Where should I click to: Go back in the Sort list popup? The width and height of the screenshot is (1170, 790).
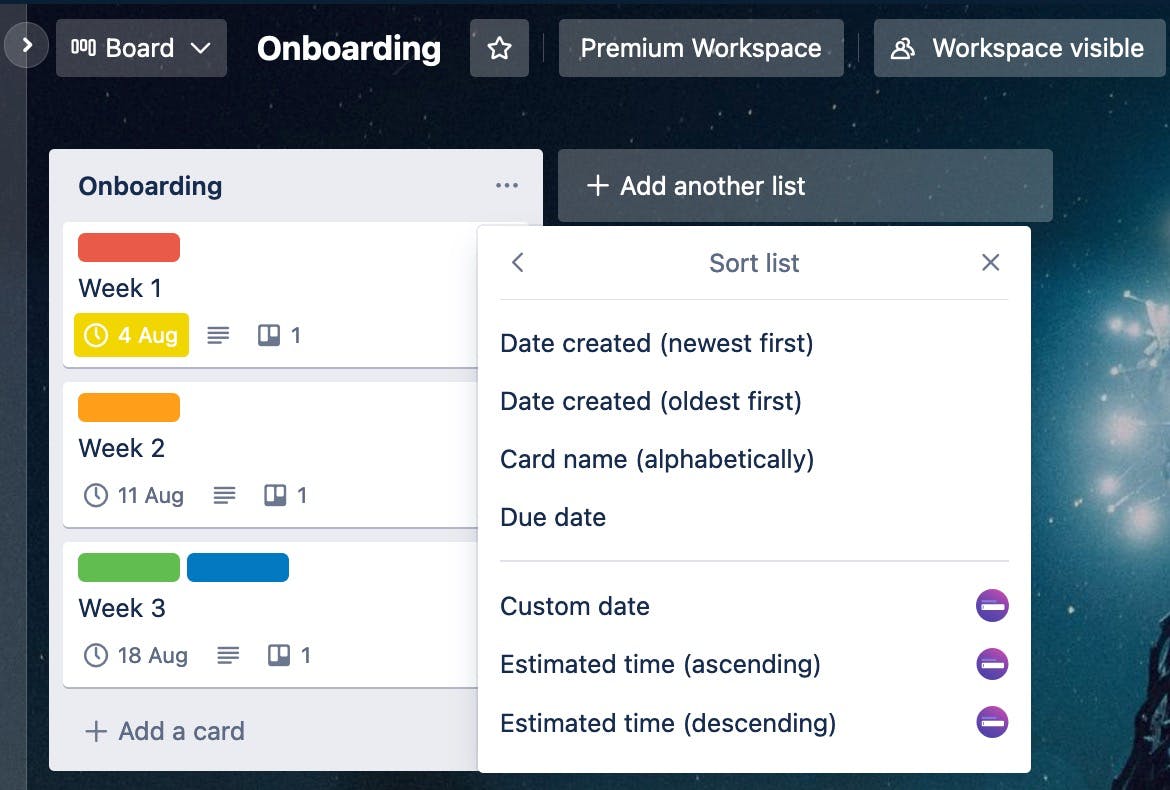click(x=517, y=262)
